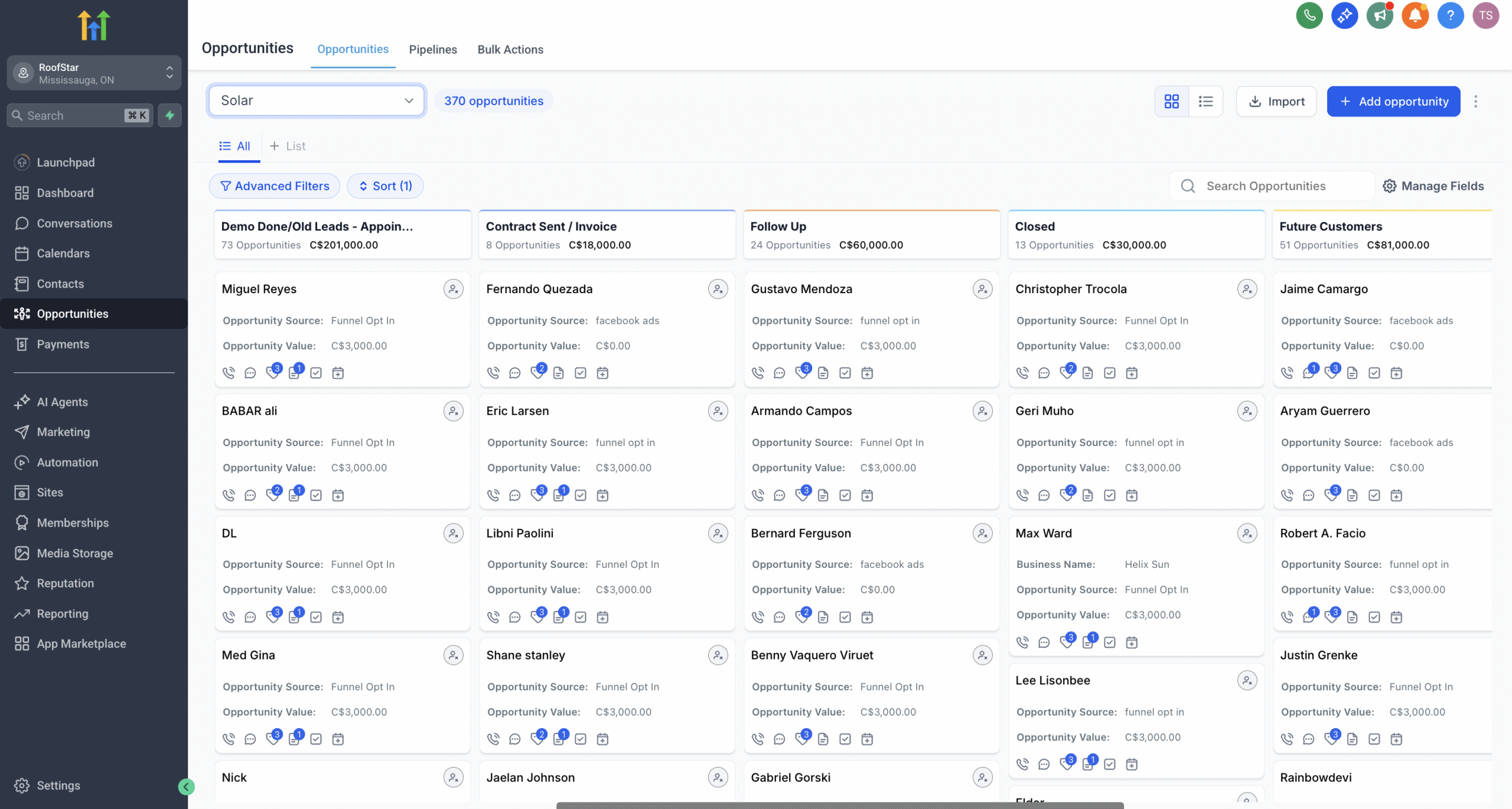The height and width of the screenshot is (809, 1512).
Task: Switch to list view layout
Action: (1205, 102)
